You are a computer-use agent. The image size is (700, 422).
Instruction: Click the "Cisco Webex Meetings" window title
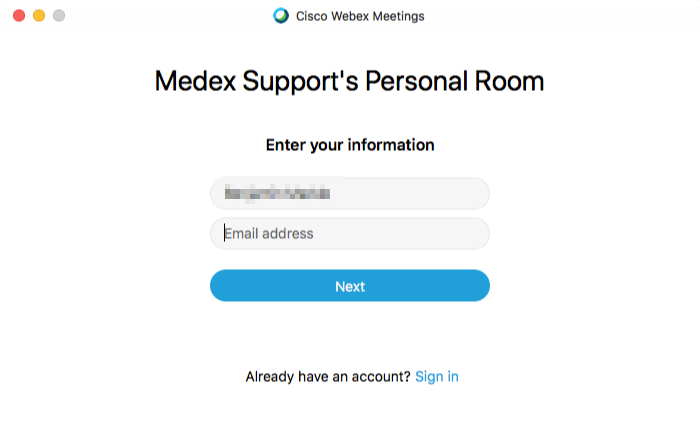pos(360,16)
